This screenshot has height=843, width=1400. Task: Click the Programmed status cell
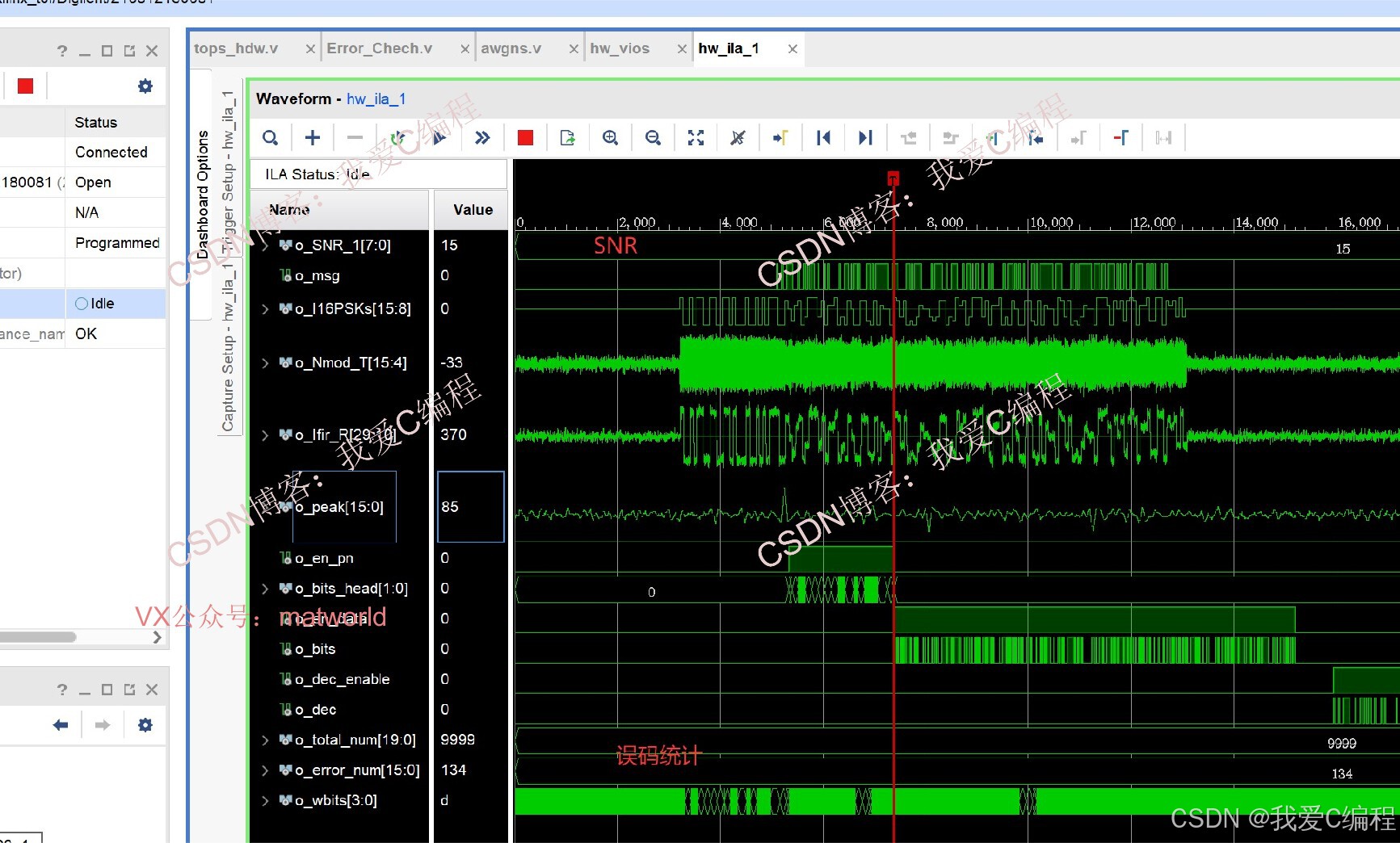coord(116,243)
